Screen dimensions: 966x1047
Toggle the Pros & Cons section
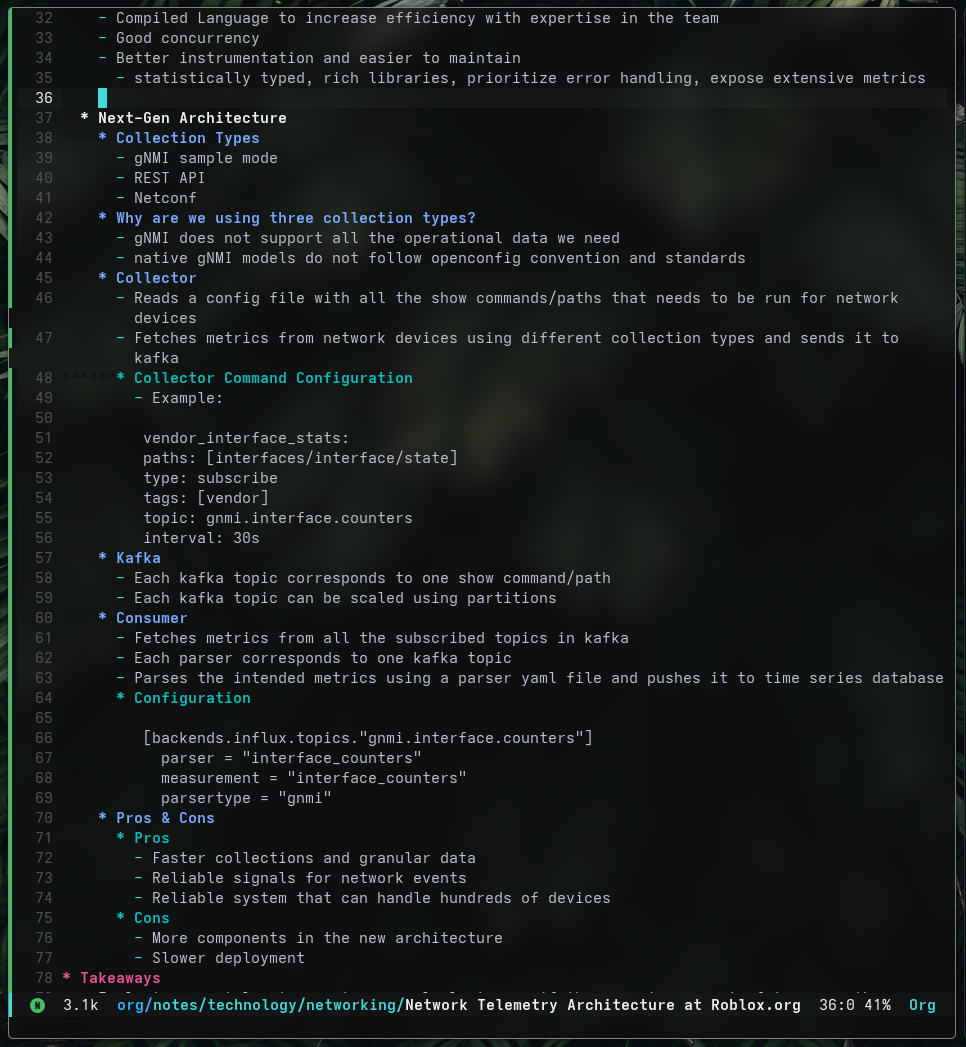tap(165, 818)
